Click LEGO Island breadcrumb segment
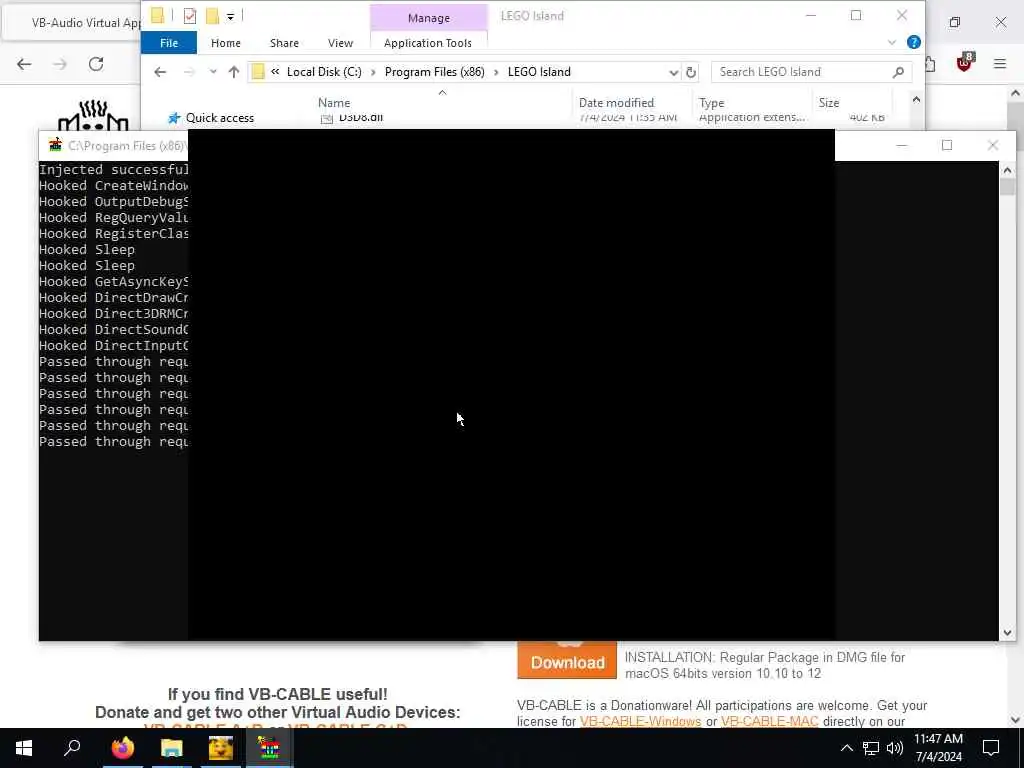The height and width of the screenshot is (768, 1024). coord(539,72)
